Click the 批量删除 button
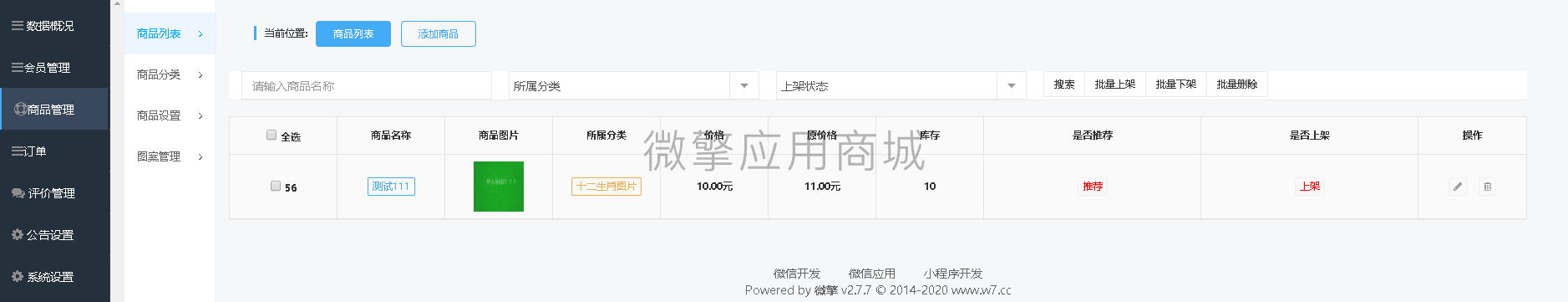This screenshot has height=302, width=1568. 1237,84
